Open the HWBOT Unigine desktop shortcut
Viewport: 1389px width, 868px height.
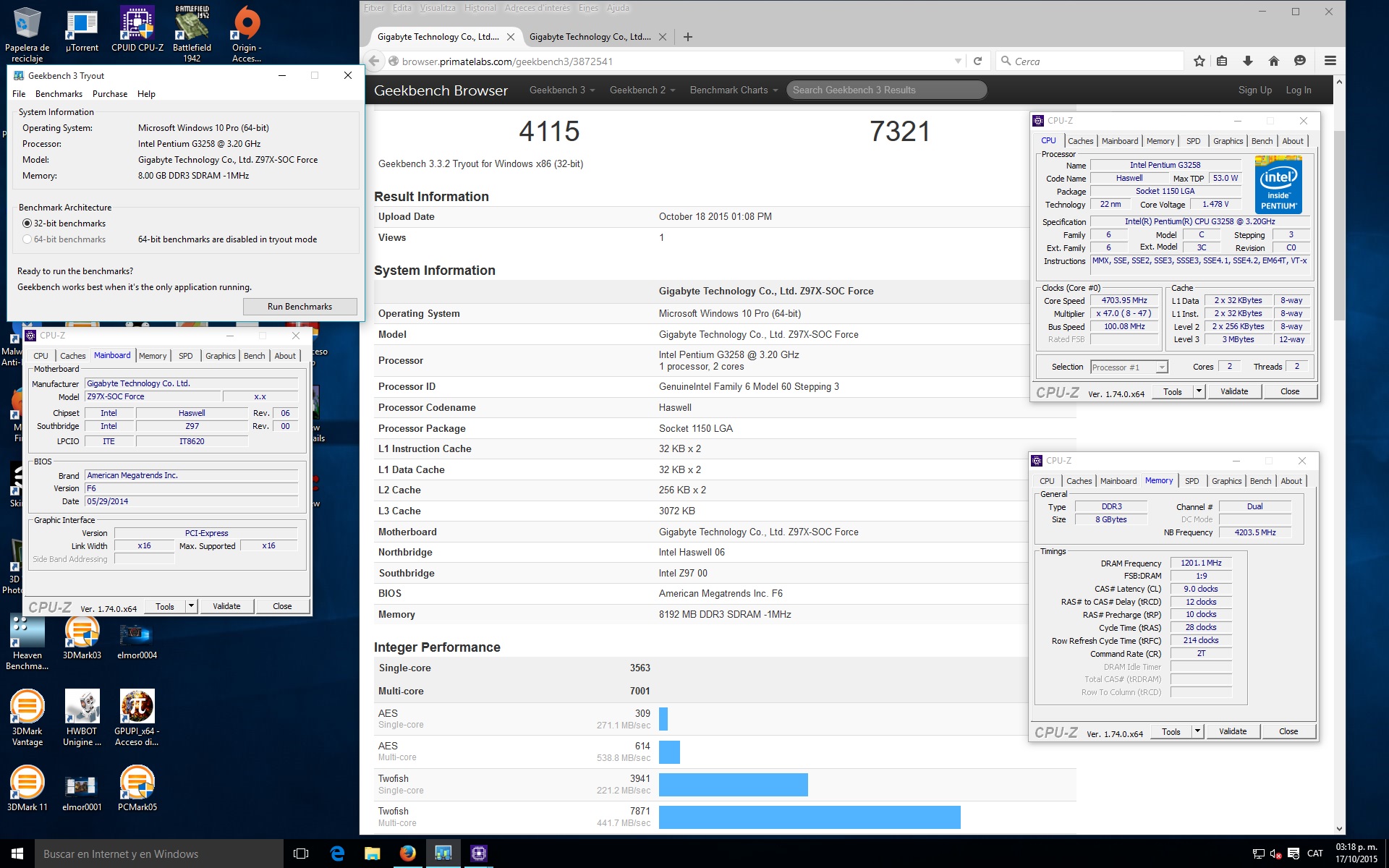82,718
